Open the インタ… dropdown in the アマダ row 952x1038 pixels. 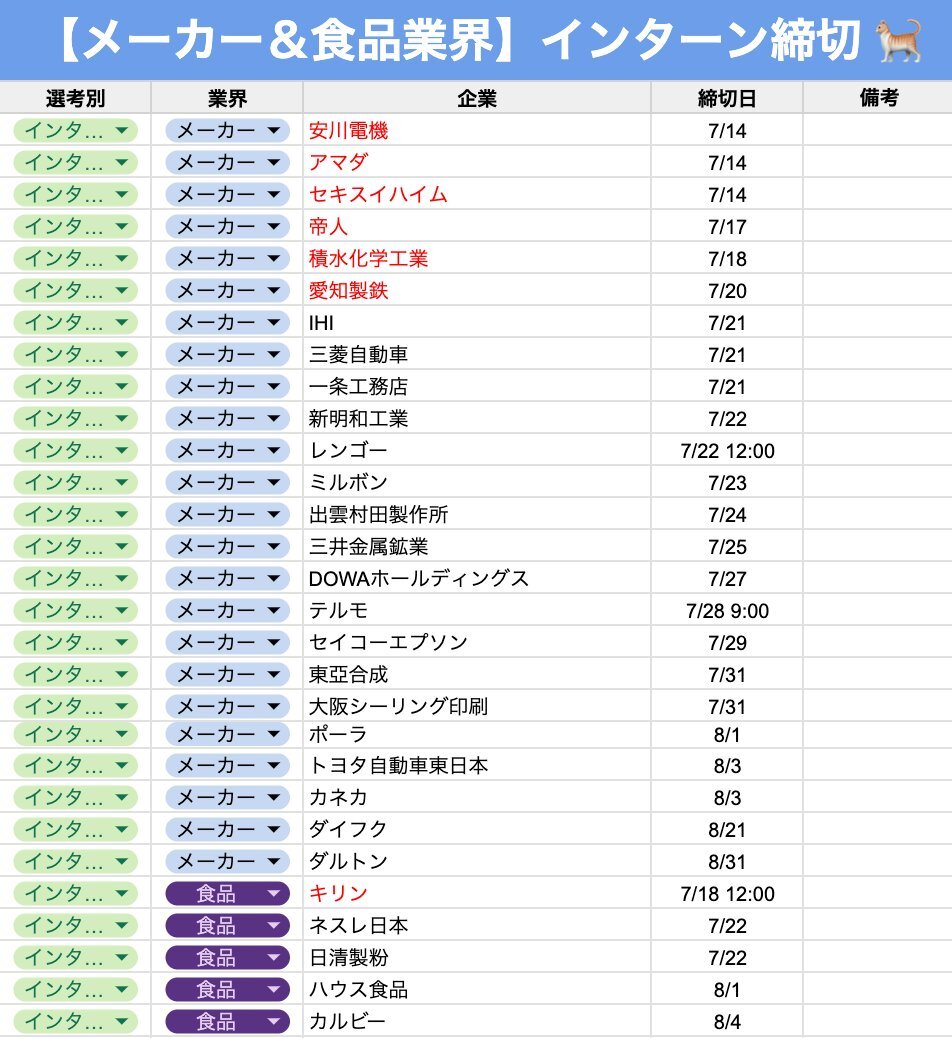coord(75,162)
